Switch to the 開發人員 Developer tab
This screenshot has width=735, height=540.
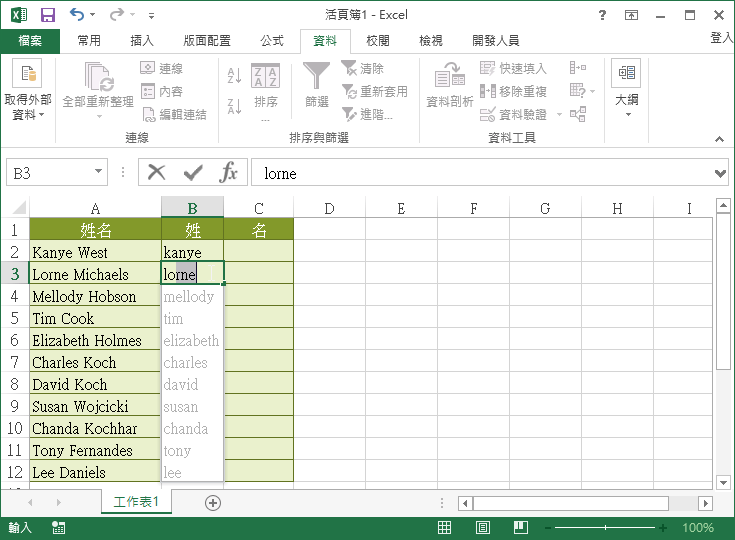(x=495, y=41)
